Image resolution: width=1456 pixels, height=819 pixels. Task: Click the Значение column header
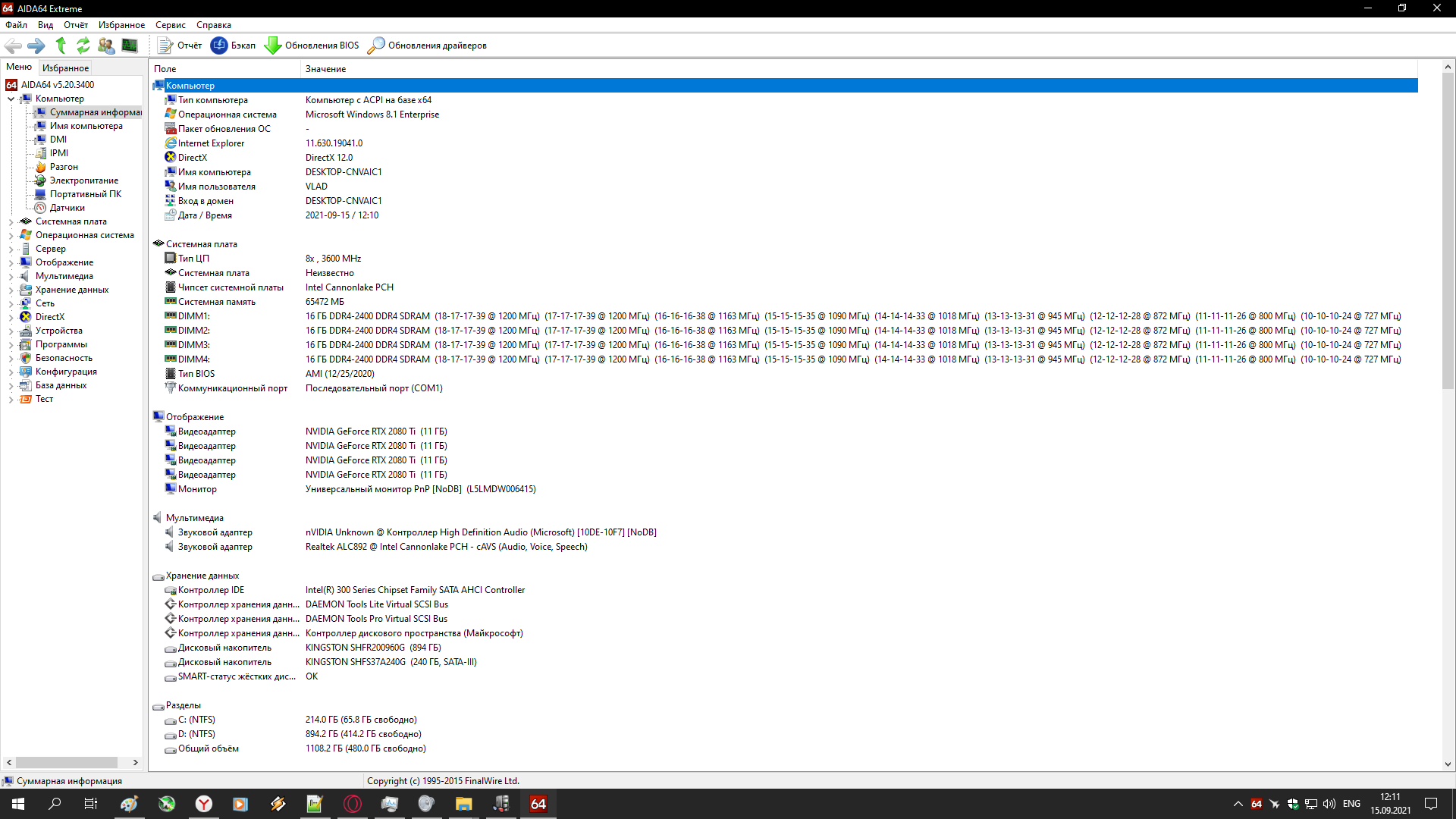[325, 69]
